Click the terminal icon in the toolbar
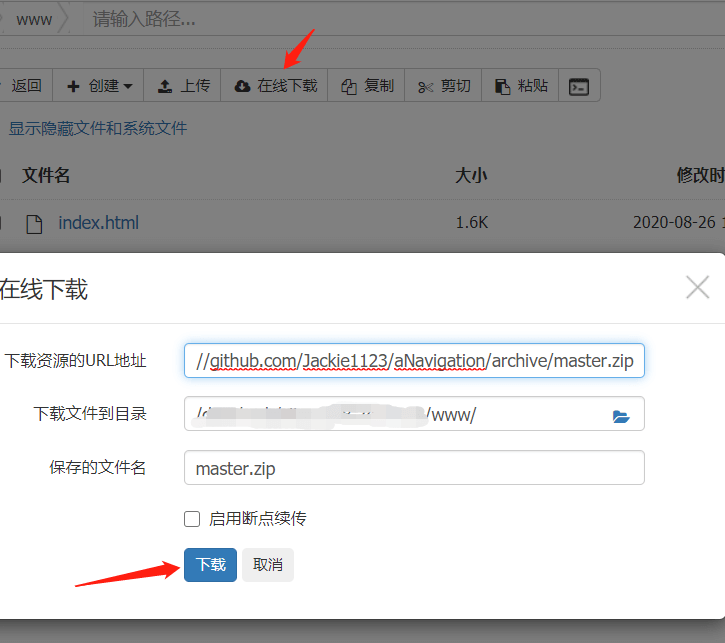The image size is (725, 643). tap(578, 86)
